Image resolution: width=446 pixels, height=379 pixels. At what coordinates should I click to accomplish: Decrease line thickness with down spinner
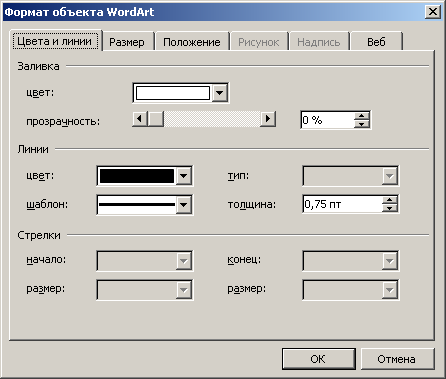coord(390,208)
